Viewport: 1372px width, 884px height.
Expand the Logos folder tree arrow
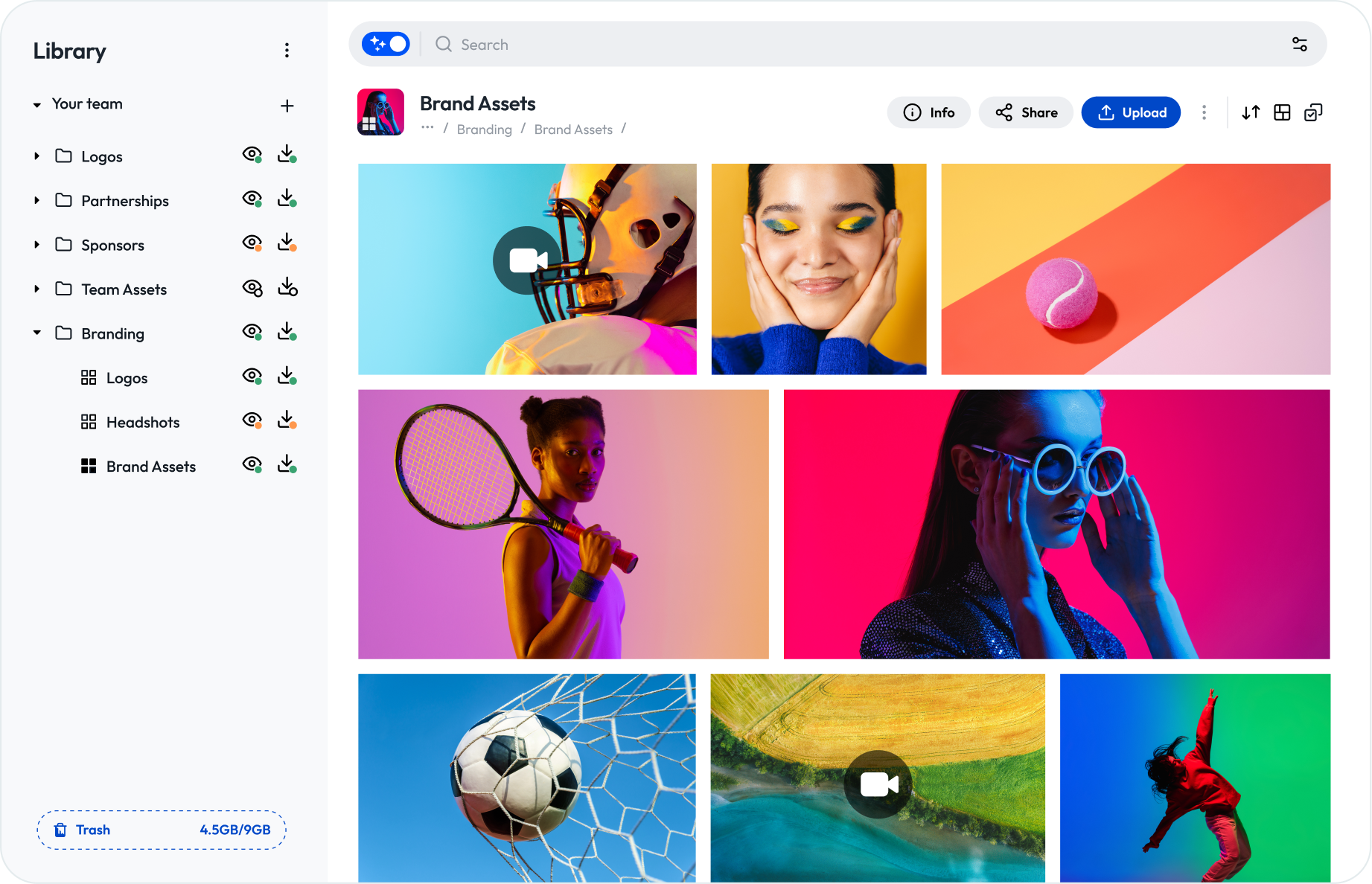(x=36, y=156)
